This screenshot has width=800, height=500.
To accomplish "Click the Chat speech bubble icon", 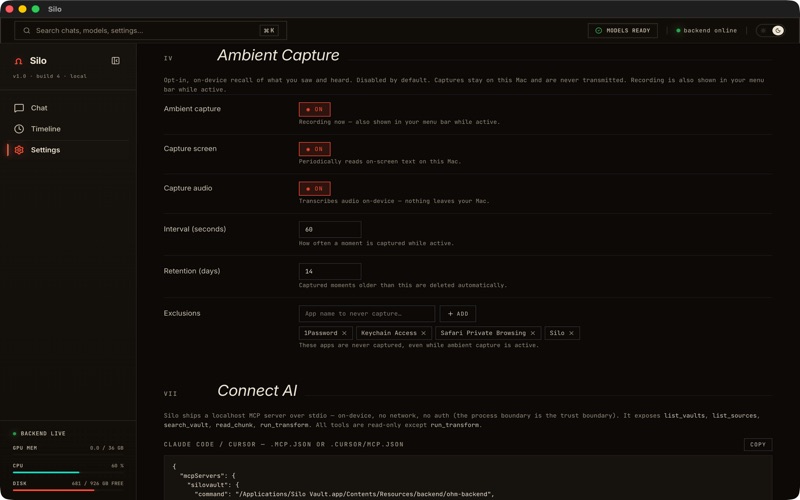I will (x=19, y=108).
